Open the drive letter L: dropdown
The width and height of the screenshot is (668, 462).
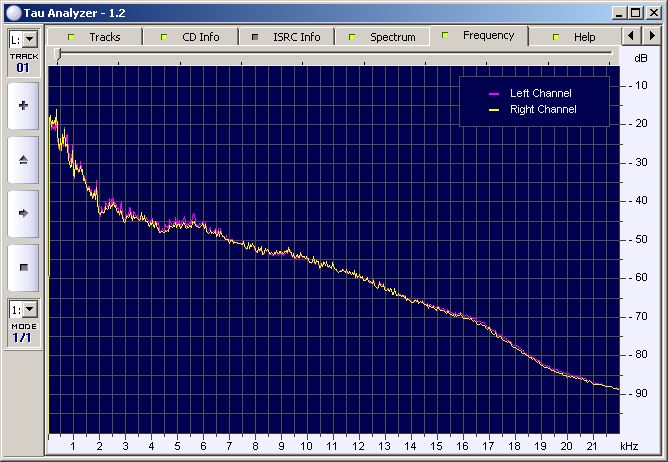coord(23,39)
